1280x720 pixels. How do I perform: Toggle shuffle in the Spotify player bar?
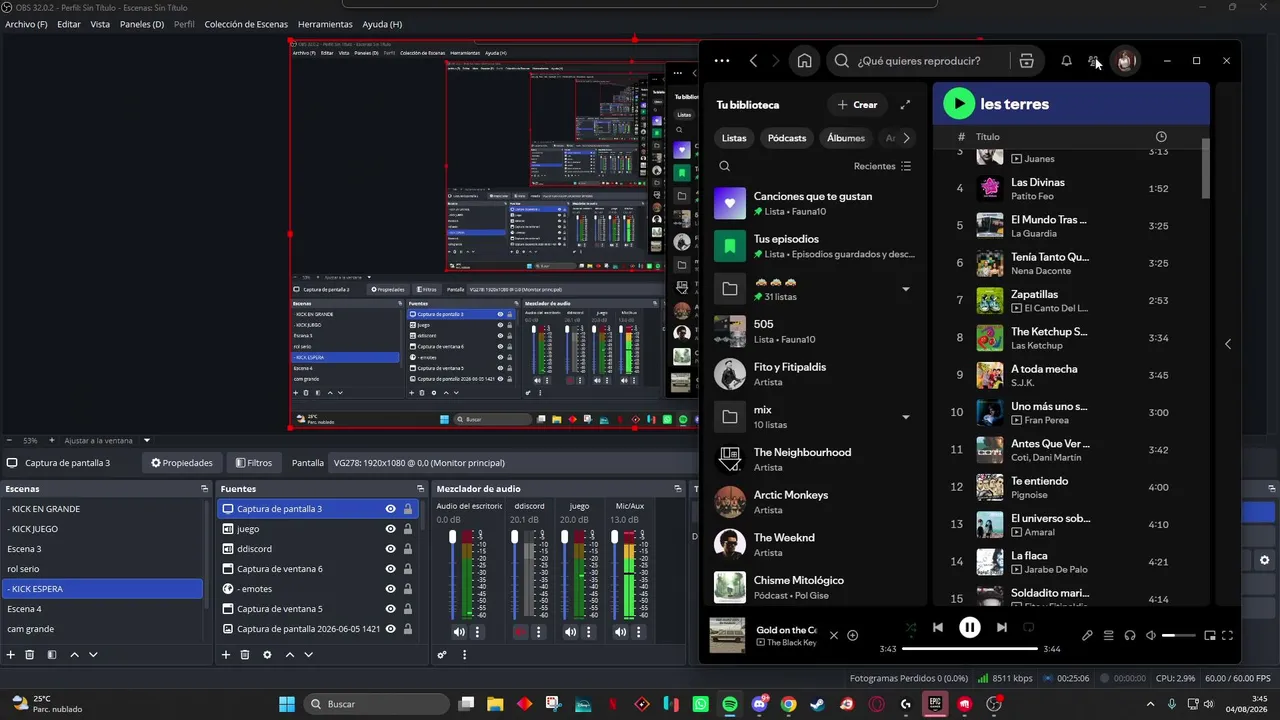(x=910, y=627)
